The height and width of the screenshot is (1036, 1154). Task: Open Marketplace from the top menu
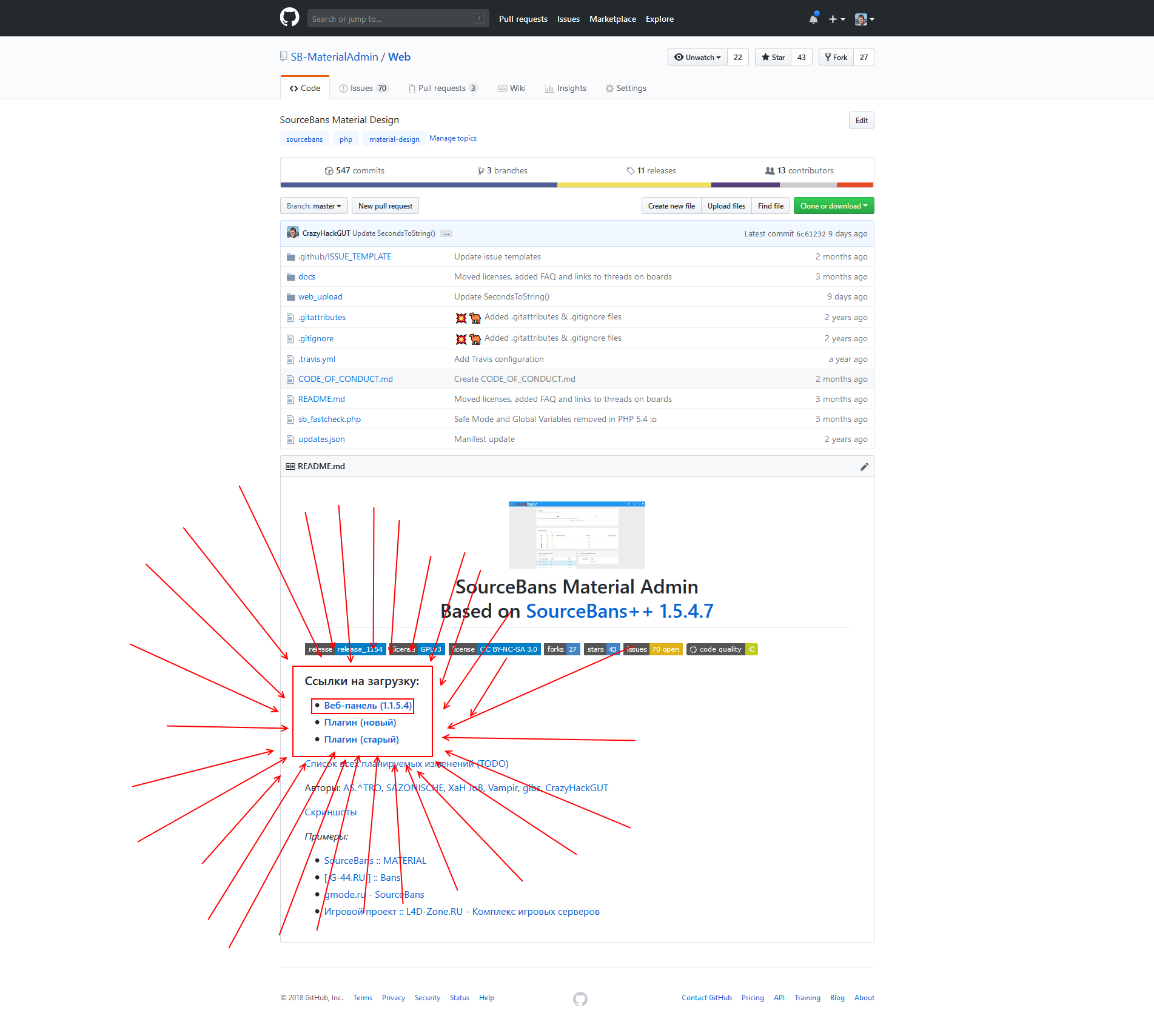pyautogui.click(x=612, y=19)
